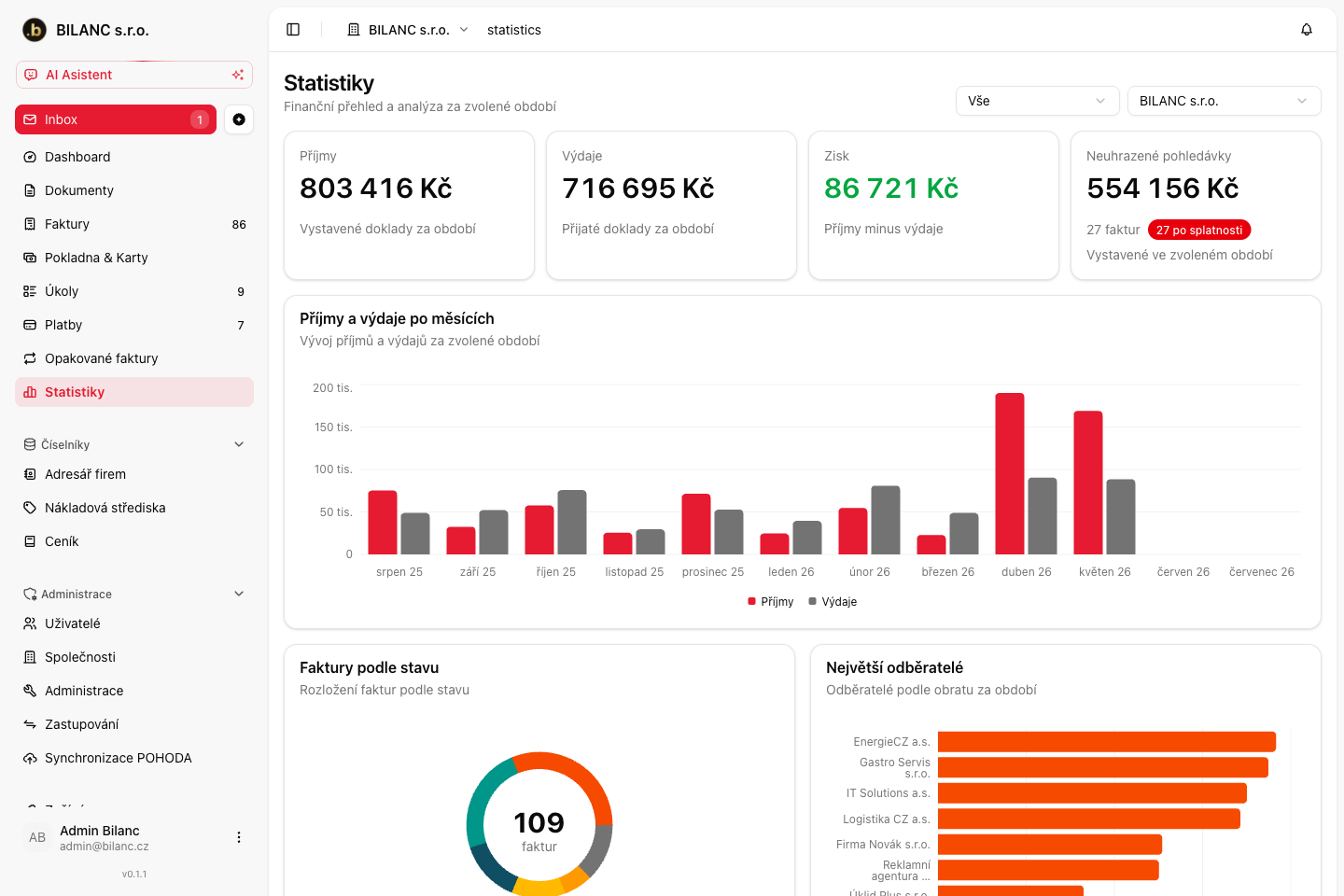Click the Inbox envelope icon
Viewport: 1344px width, 896px height.
tap(30, 119)
